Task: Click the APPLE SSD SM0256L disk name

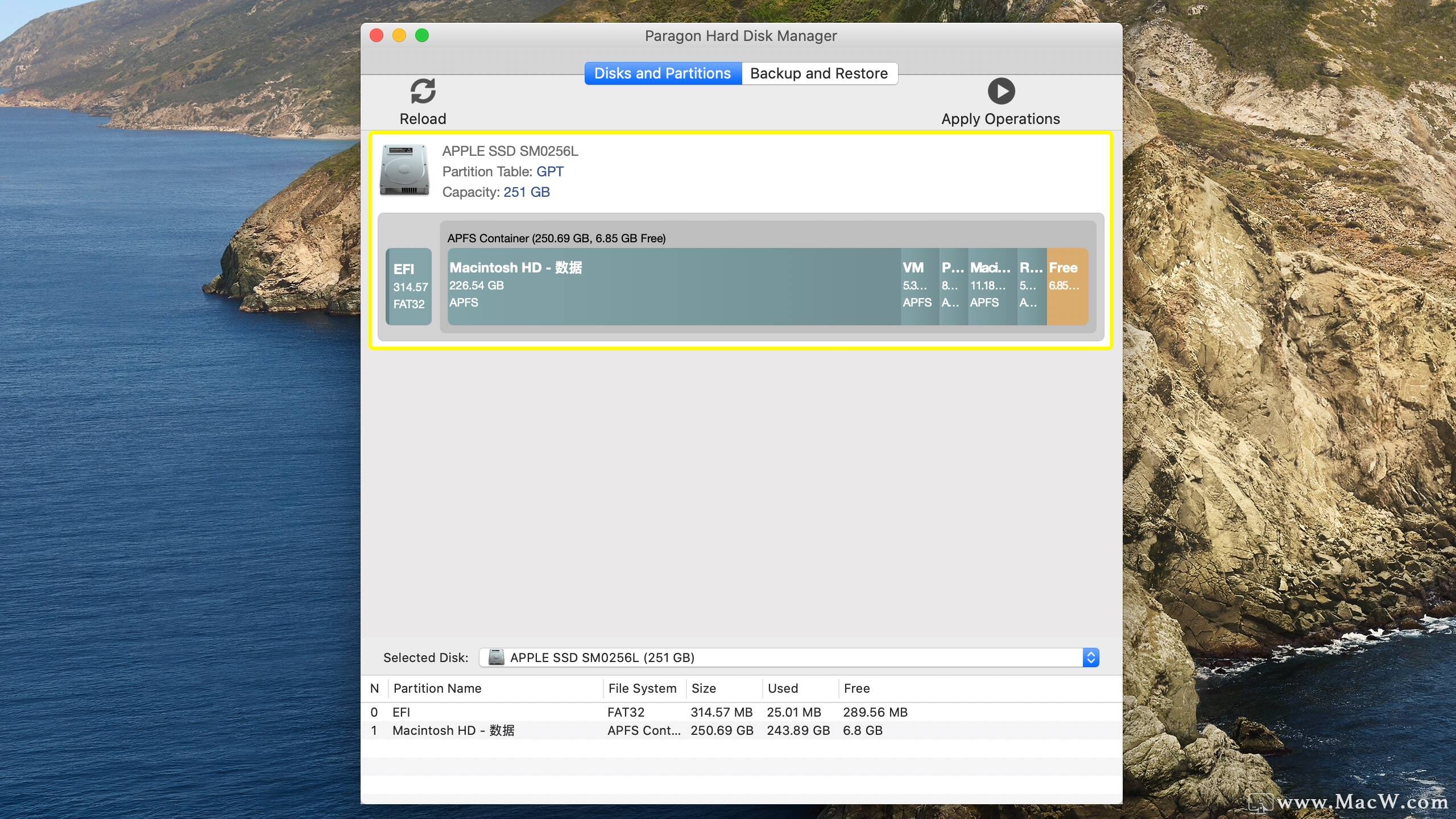Action: [x=510, y=151]
